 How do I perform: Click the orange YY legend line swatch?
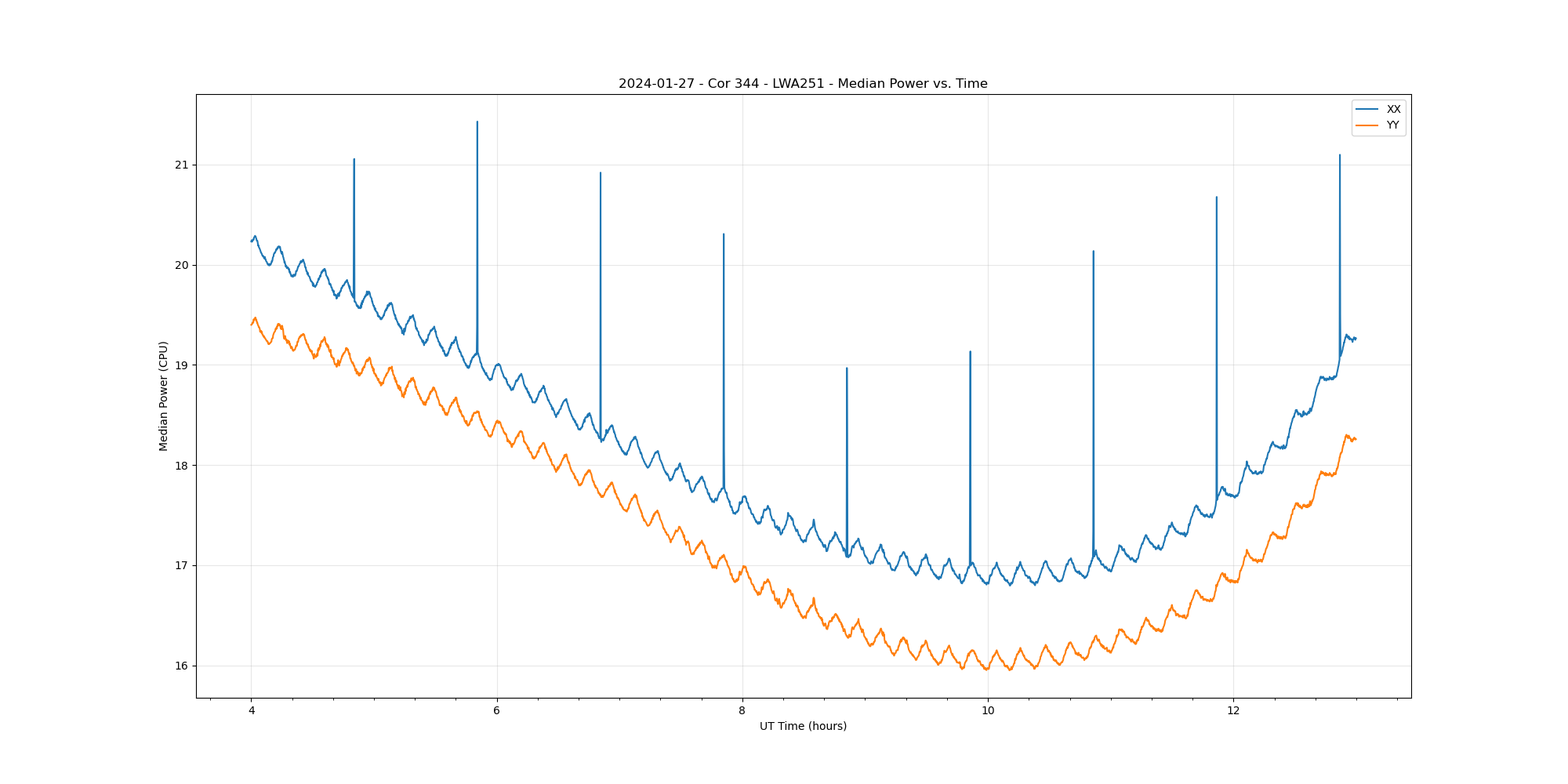[x=1367, y=125]
